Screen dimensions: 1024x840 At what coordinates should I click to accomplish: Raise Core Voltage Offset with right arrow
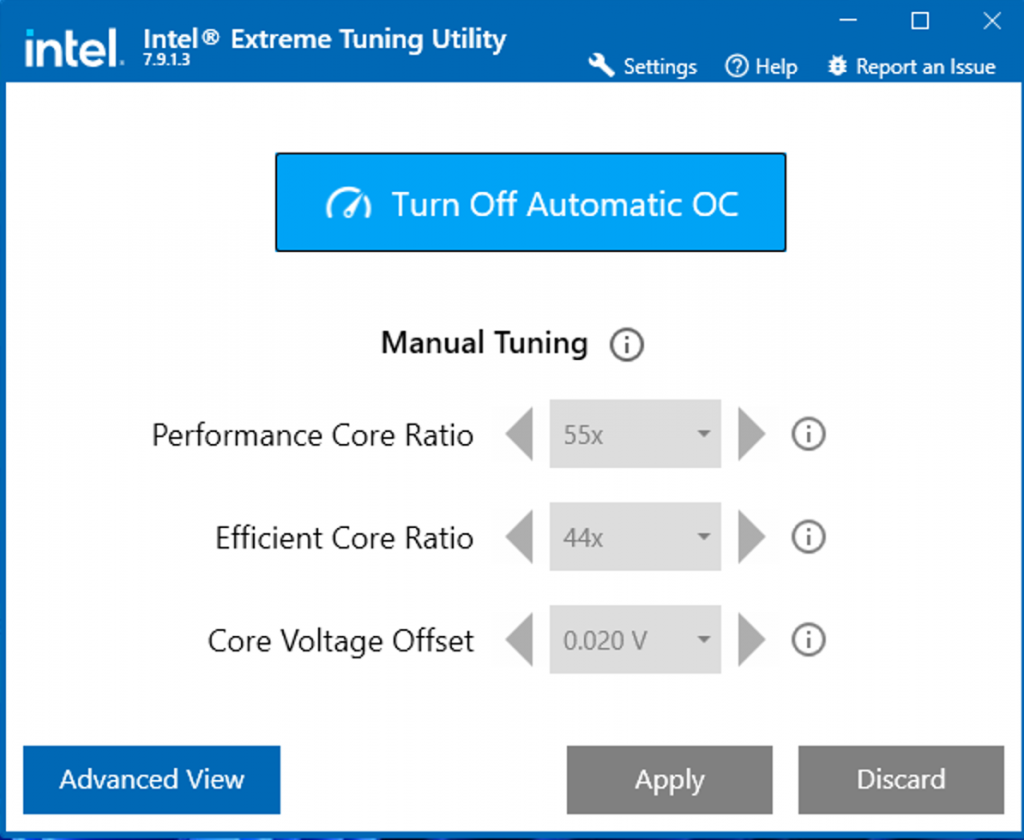pos(751,640)
